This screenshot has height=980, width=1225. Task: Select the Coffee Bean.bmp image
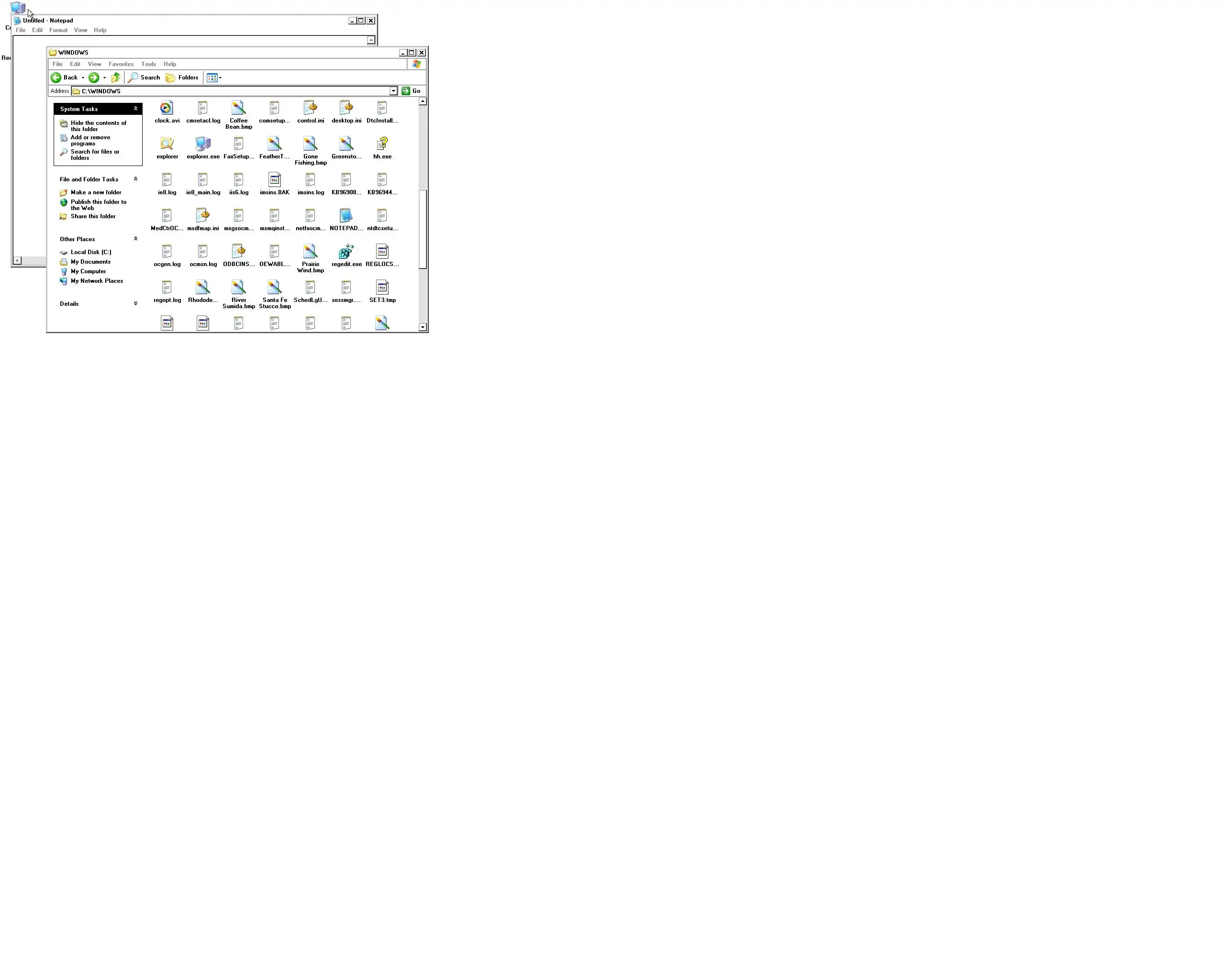(x=239, y=108)
